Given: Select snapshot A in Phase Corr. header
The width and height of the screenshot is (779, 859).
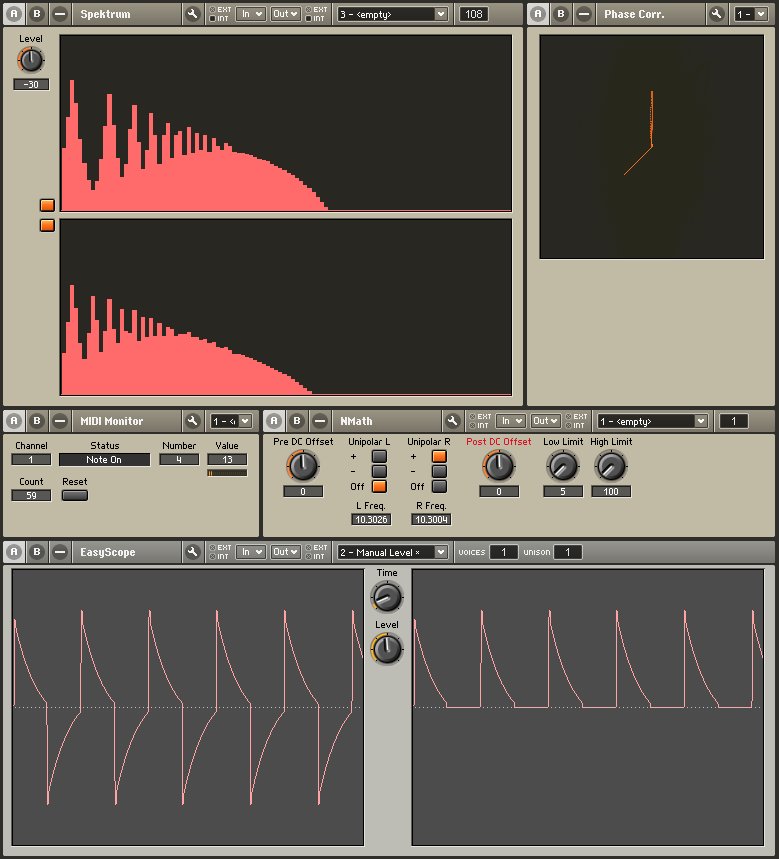Looking at the screenshot, I should pos(538,14).
